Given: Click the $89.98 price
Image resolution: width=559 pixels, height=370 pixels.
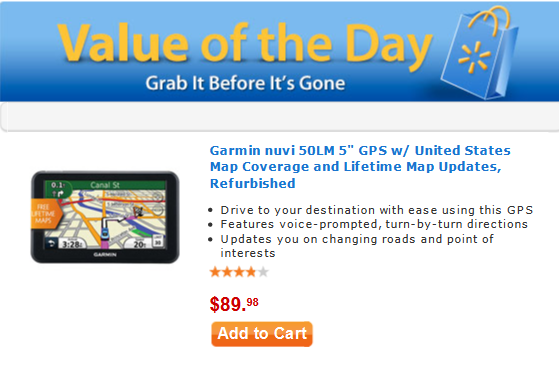Looking at the screenshot, I should pyautogui.click(x=234, y=304).
